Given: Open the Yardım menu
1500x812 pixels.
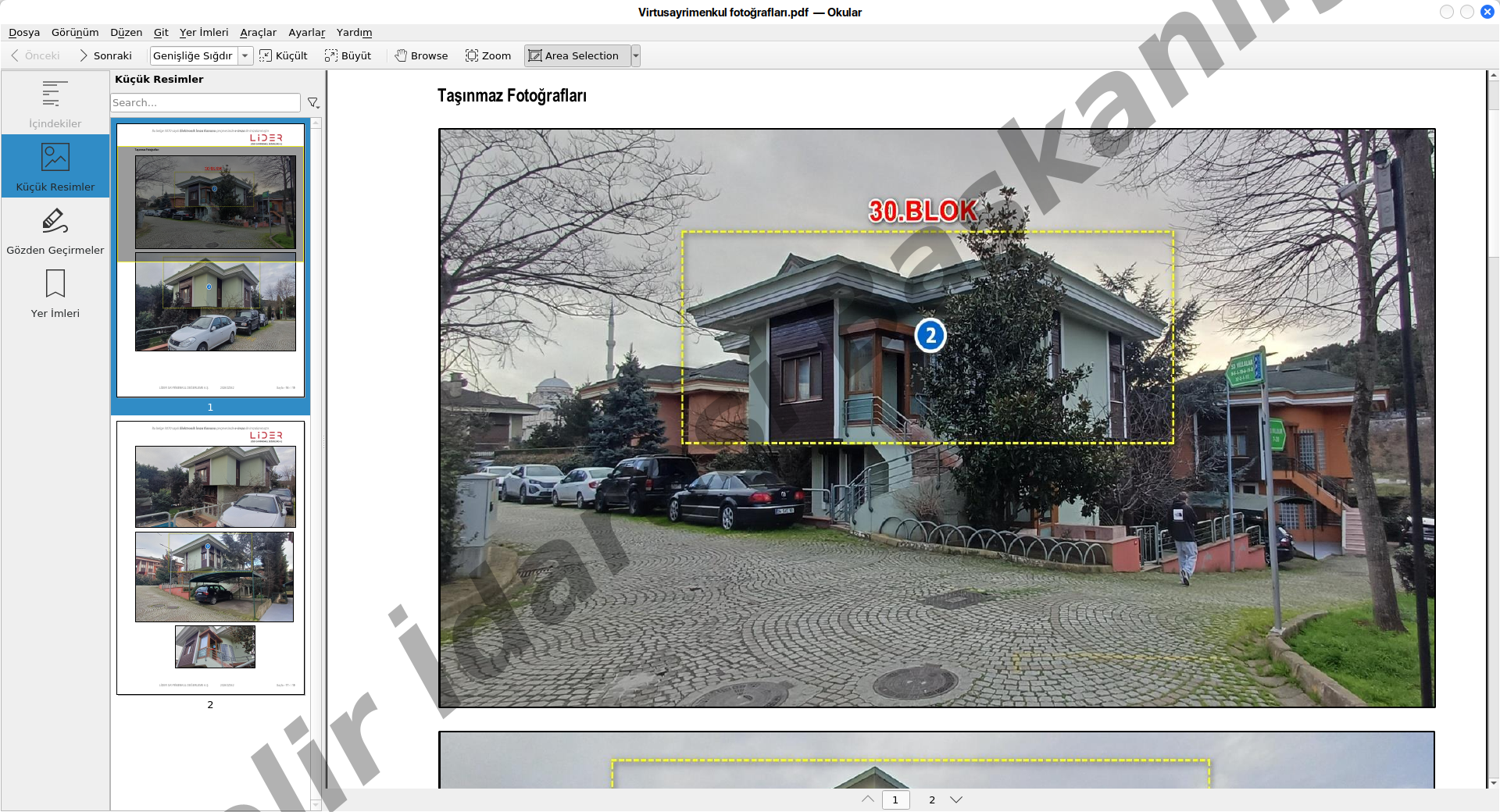Looking at the screenshot, I should [354, 33].
